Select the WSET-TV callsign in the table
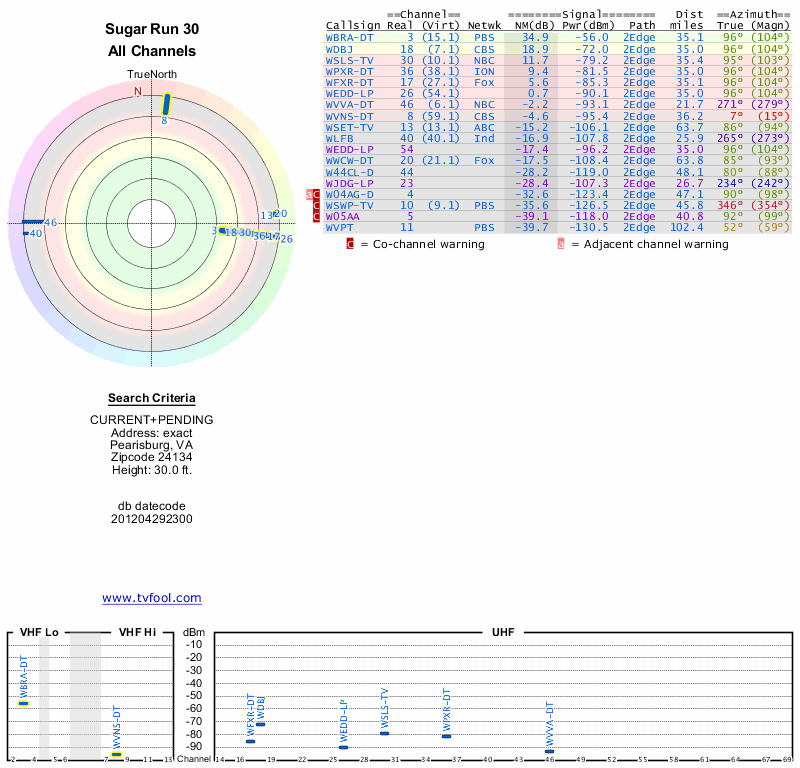 point(349,127)
